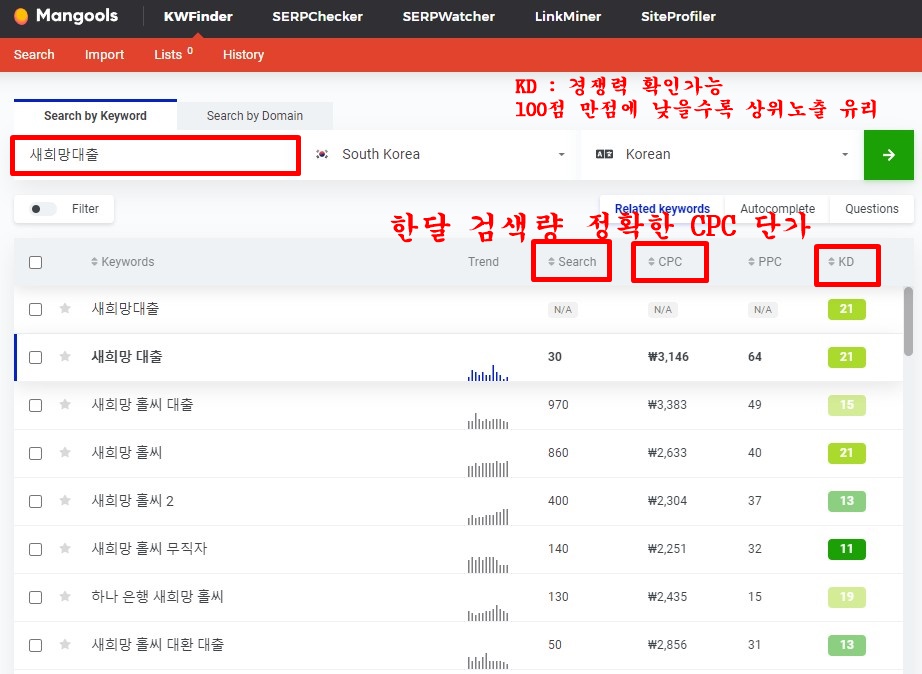Open the LinkMiner tool
The width and height of the screenshot is (922, 674).
tap(568, 16)
